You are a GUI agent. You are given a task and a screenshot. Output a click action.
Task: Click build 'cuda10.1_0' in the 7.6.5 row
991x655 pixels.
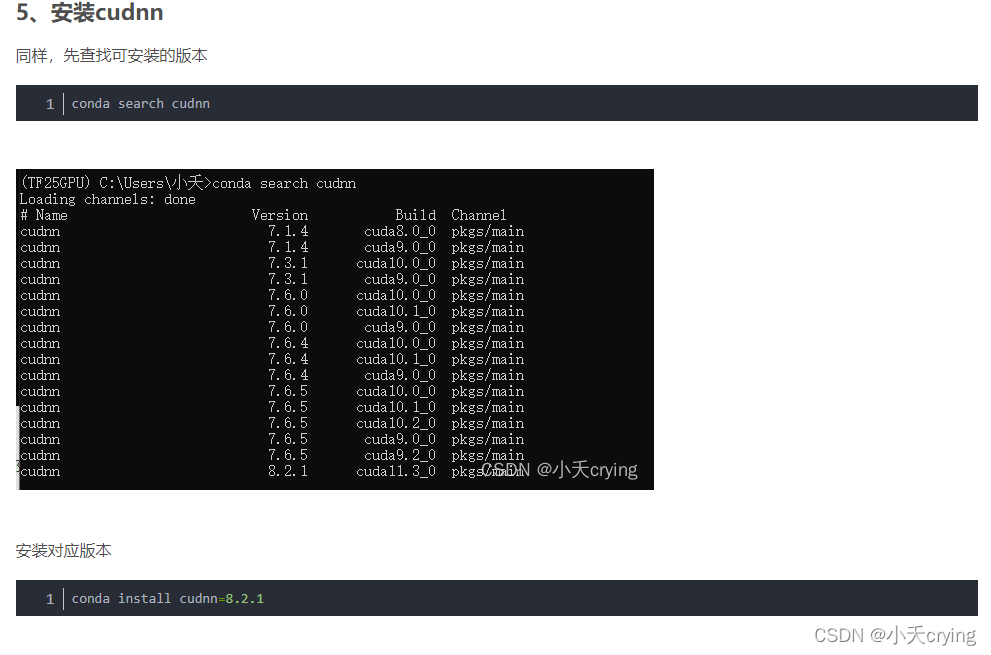coord(396,408)
